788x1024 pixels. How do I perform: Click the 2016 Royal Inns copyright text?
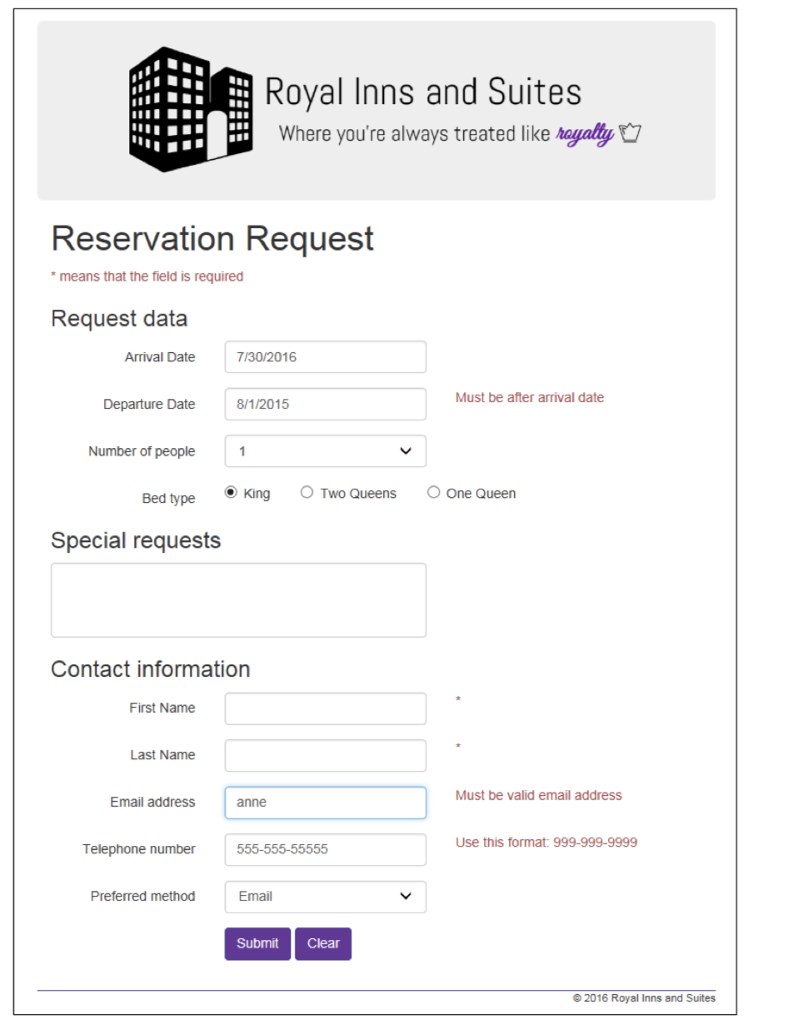coord(643,997)
